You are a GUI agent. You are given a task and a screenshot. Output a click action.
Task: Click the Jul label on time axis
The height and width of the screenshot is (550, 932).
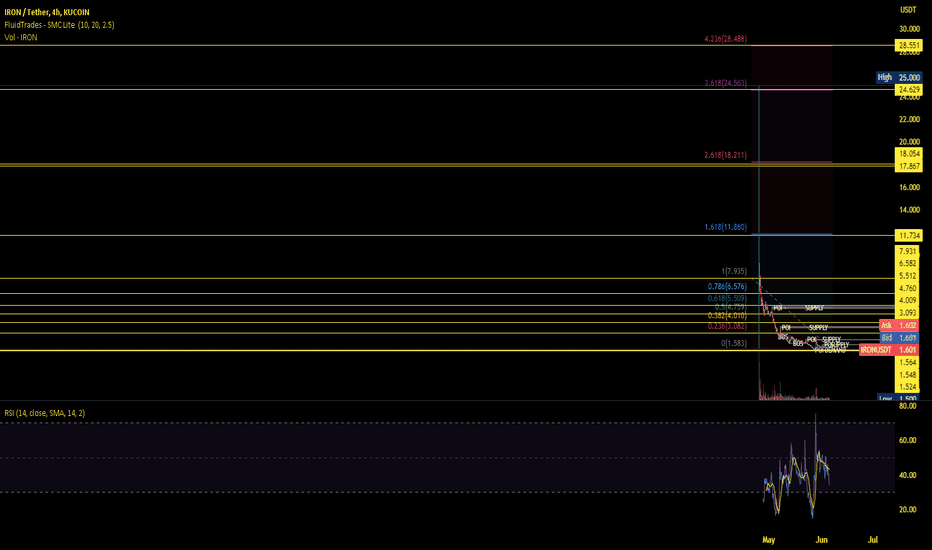coord(873,540)
